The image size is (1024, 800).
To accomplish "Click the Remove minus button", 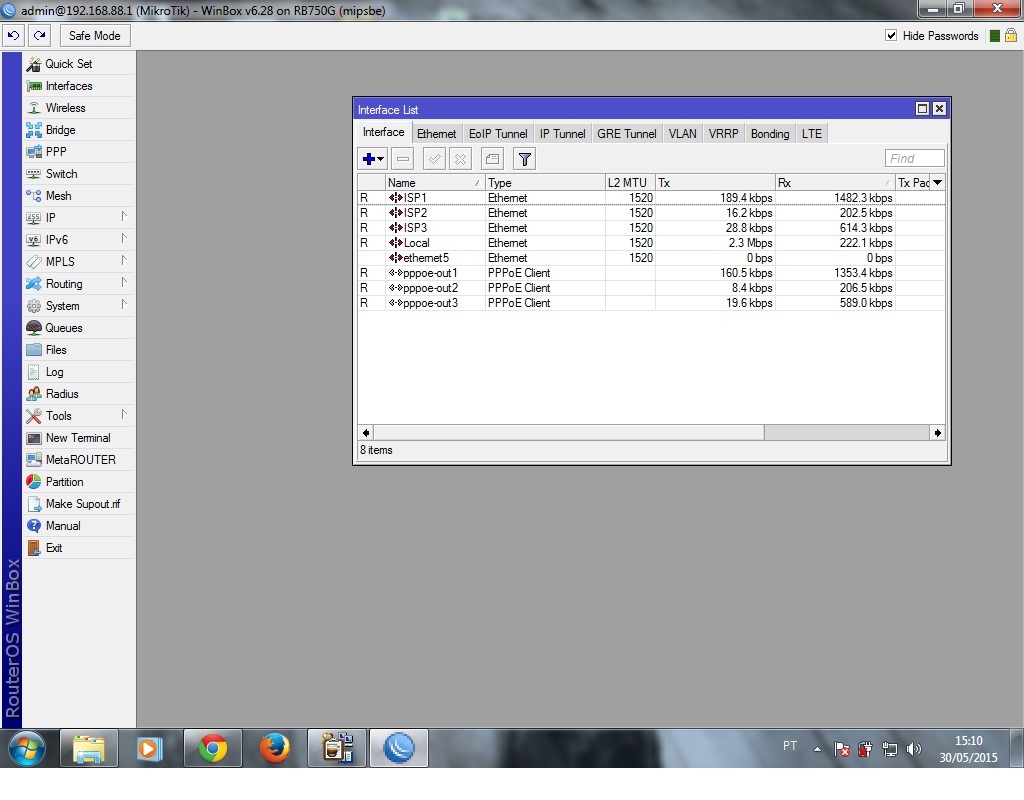I will coord(403,159).
